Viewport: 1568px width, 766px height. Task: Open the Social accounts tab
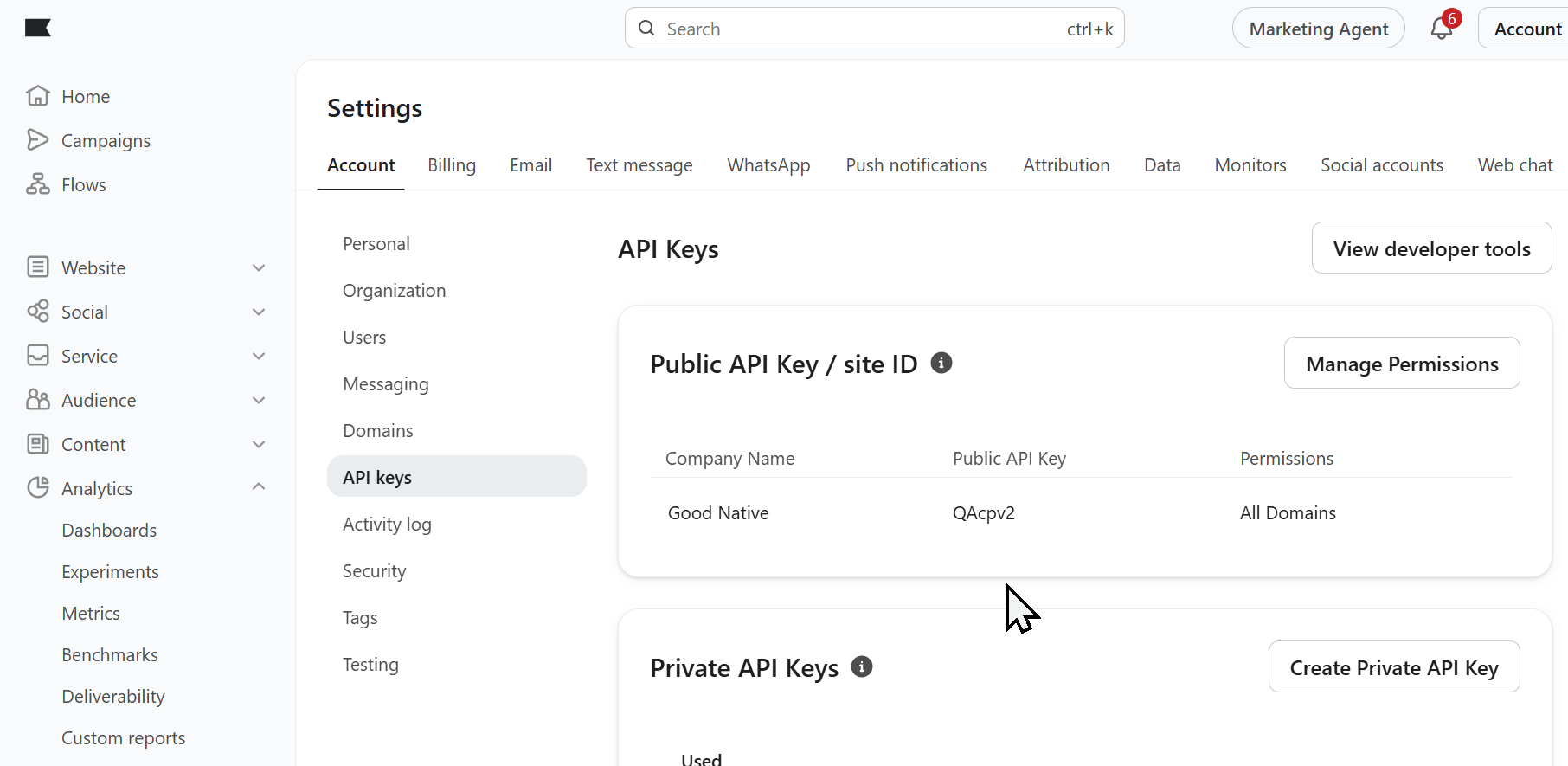pos(1382,165)
